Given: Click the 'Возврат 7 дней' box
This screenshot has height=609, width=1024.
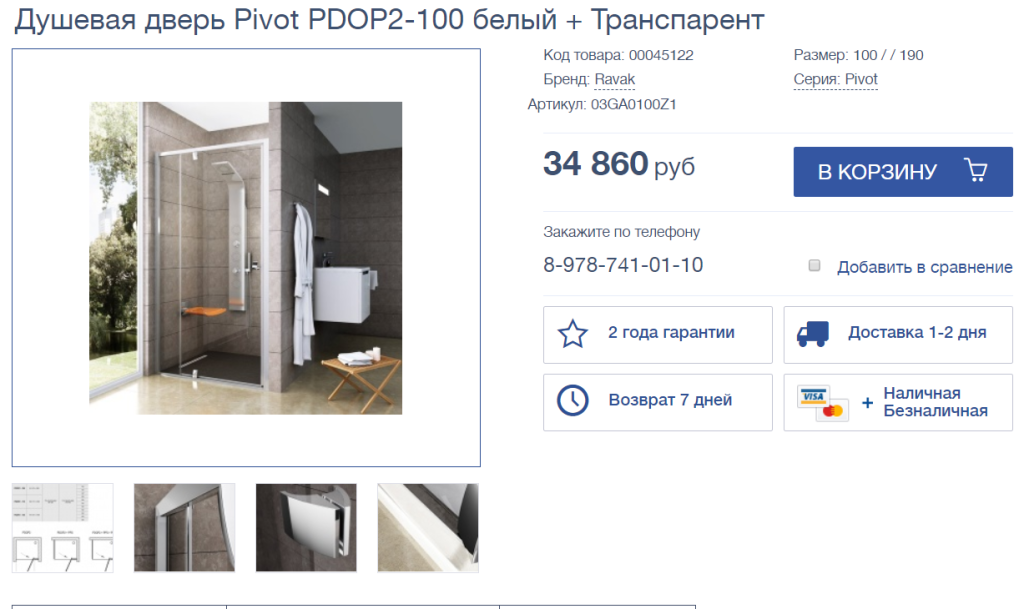Looking at the screenshot, I should [658, 402].
